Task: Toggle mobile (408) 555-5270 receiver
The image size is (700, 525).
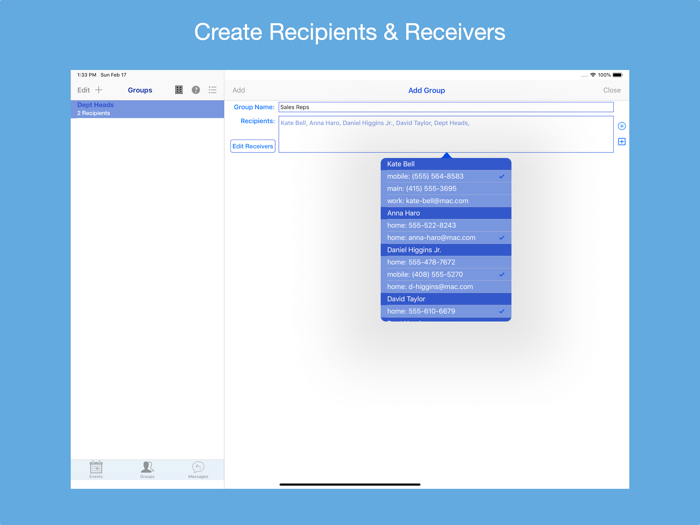Action: point(446,275)
